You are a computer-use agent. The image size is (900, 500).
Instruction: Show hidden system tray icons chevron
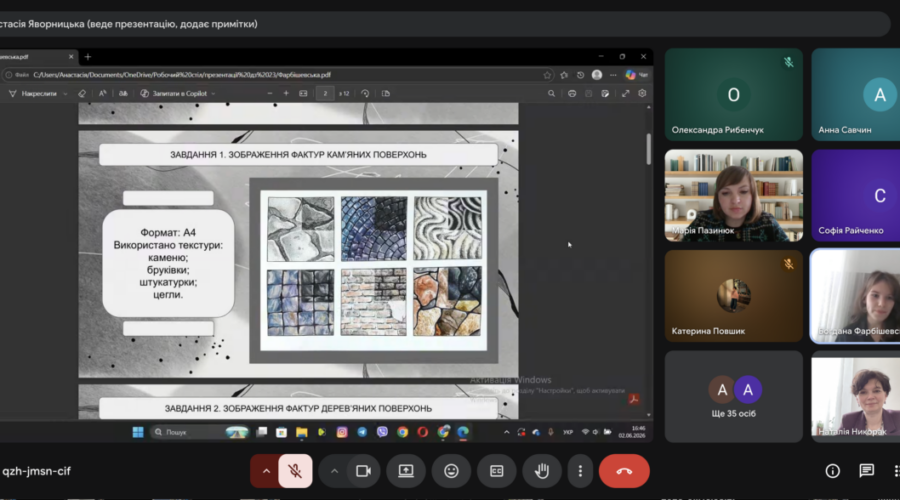[506, 432]
